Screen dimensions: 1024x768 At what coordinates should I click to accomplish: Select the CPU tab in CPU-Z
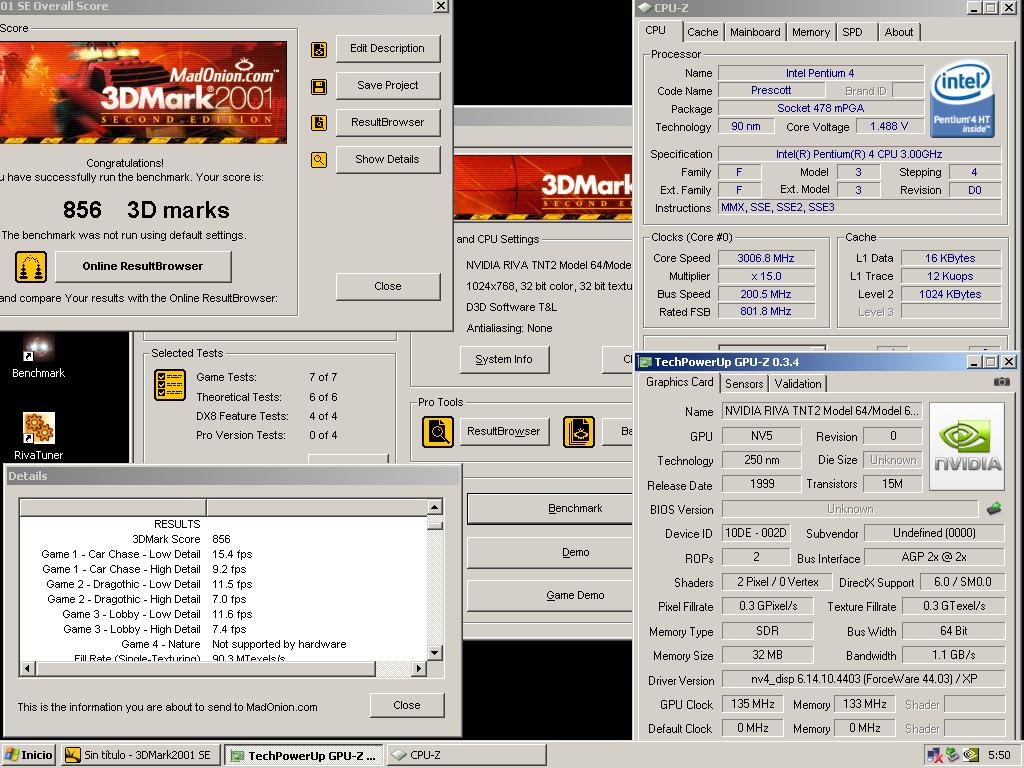click(656, 31)
